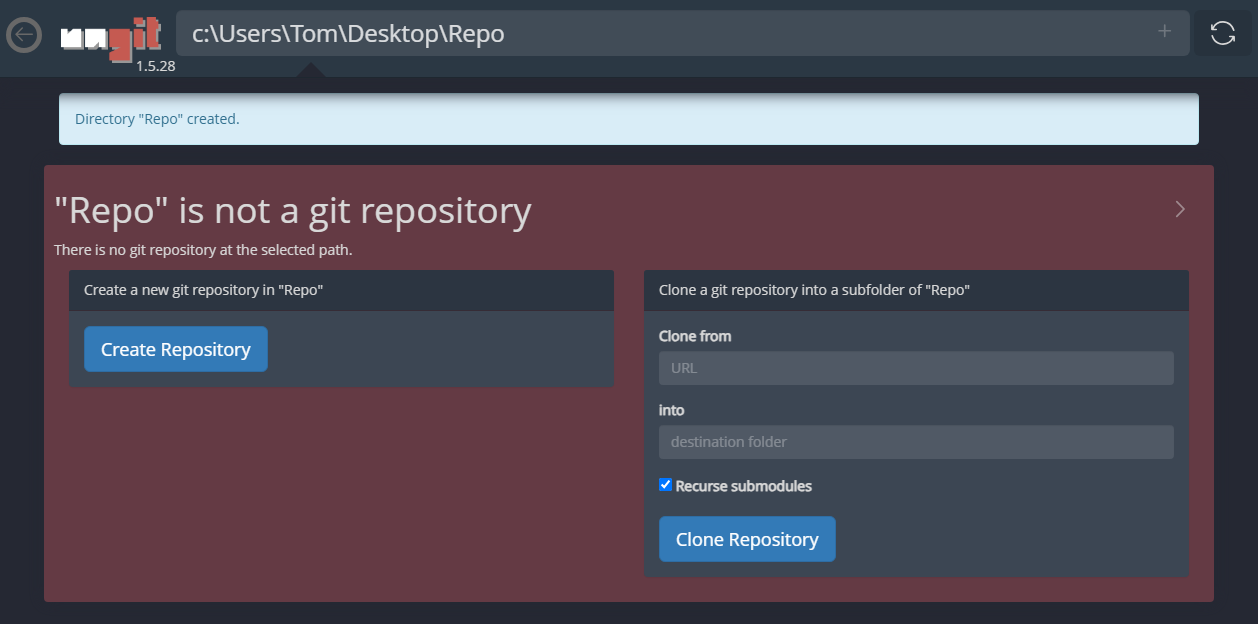Image resolution: width=1258 pixels, height=624 pixels.
Task: Click the back arrow icon
Action: pyautogui.click(x=24, y=35)
